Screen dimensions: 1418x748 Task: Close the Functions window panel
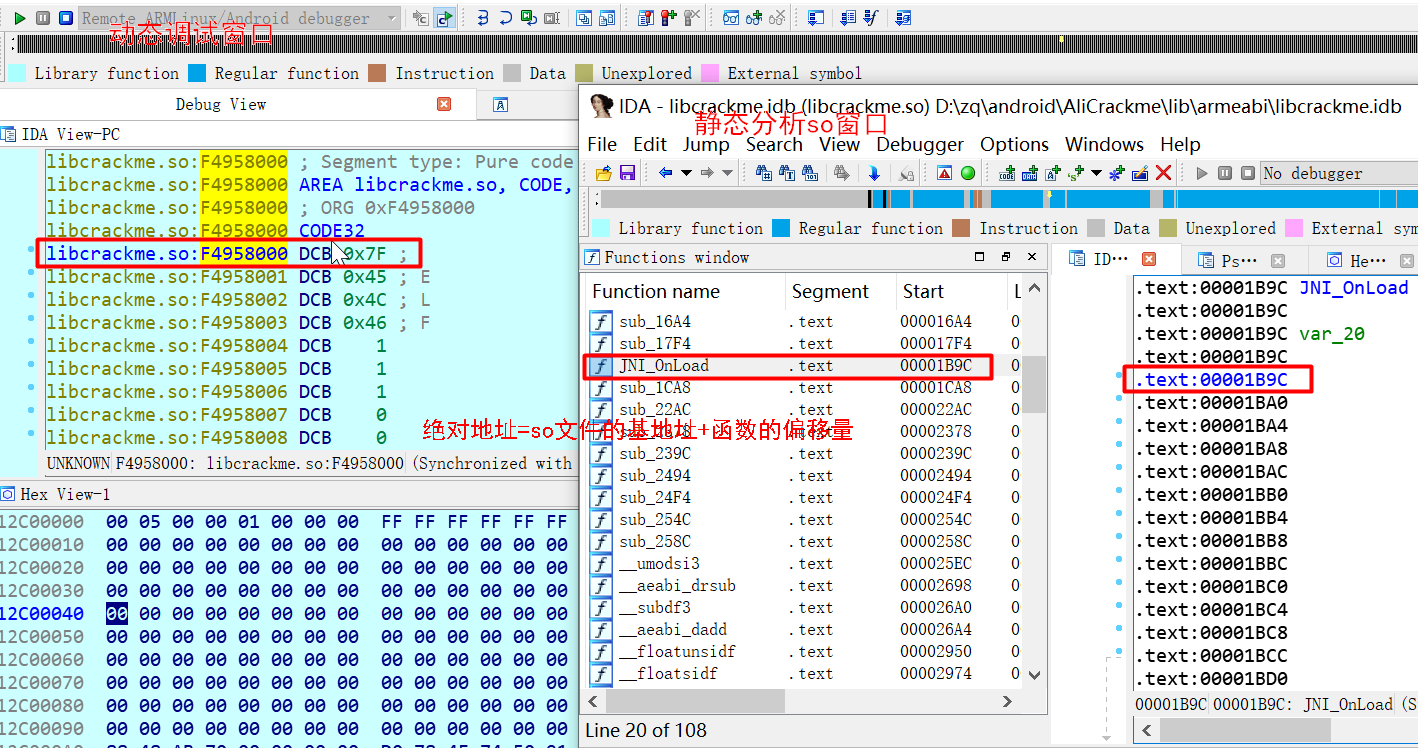pyautogui.click(x=1032, y=257)
